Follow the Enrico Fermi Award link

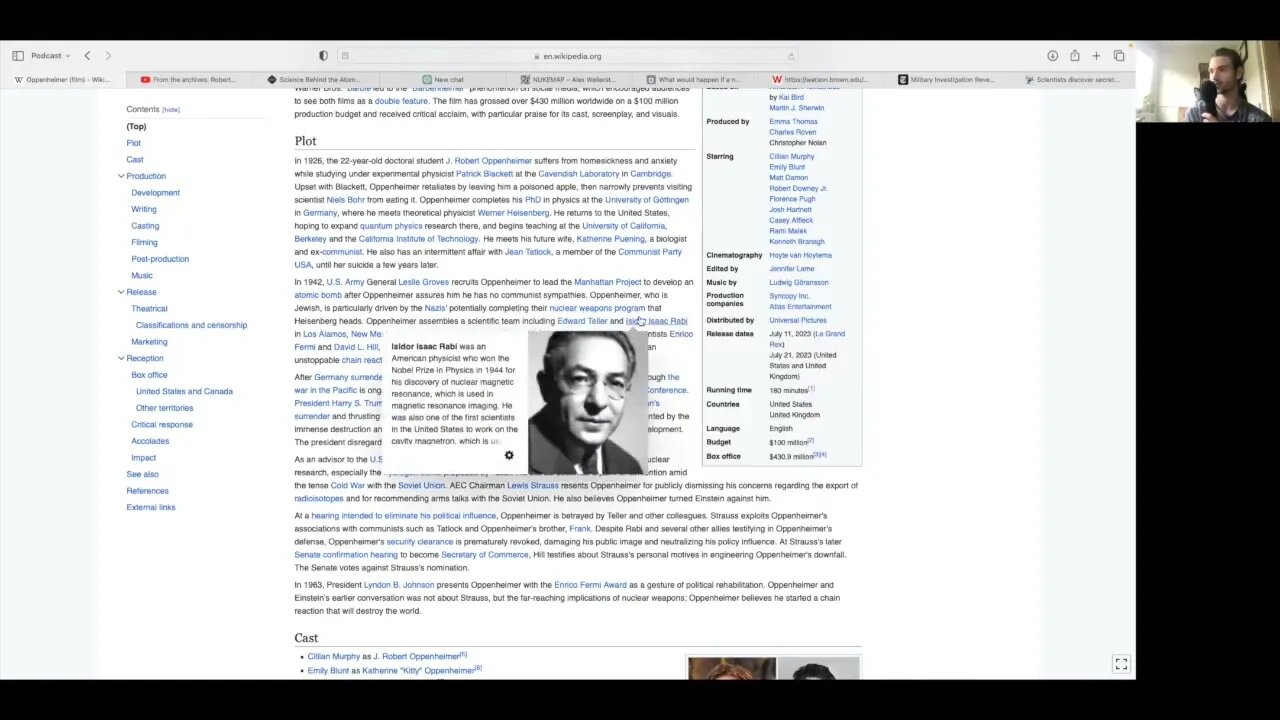[590, 585]
